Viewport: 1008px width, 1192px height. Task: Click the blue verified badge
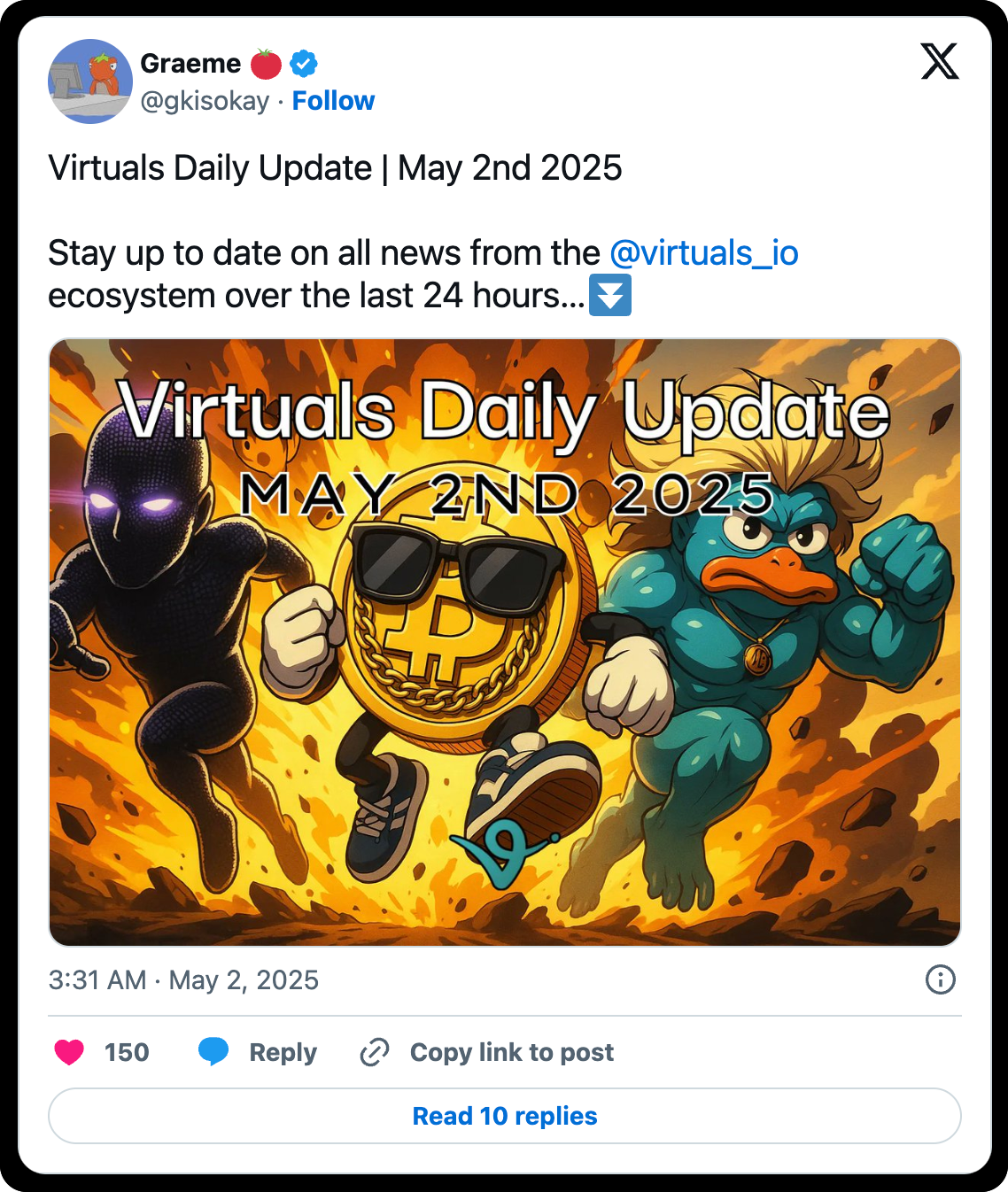click(x=304, y=64)
